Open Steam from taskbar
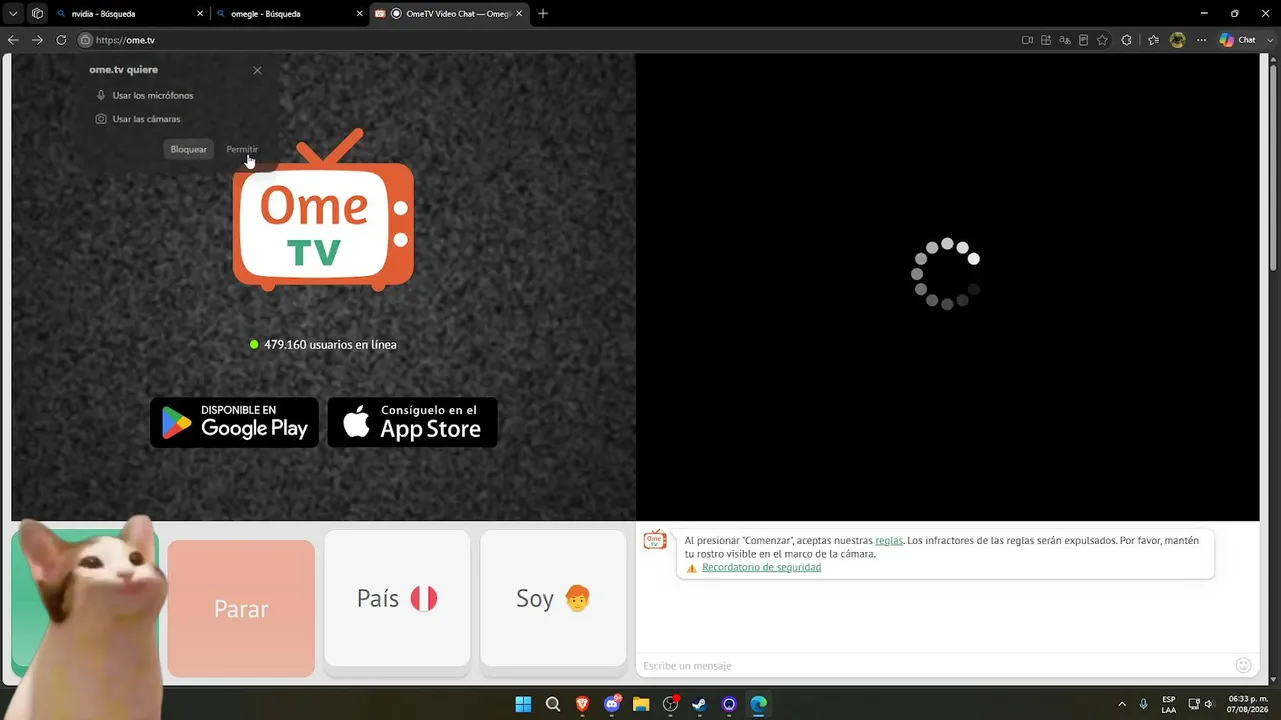 700,704
